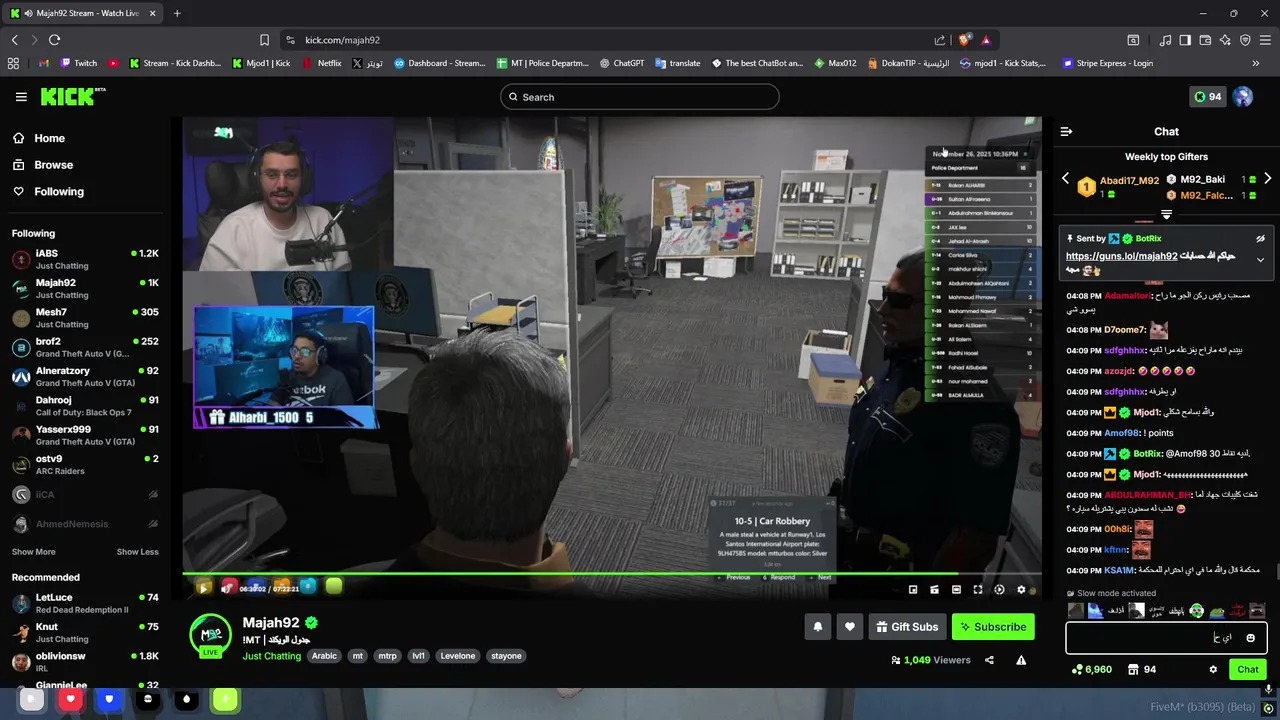Open ChatGPT bookmark
The image size is (1280, 720).
(621, 63)
